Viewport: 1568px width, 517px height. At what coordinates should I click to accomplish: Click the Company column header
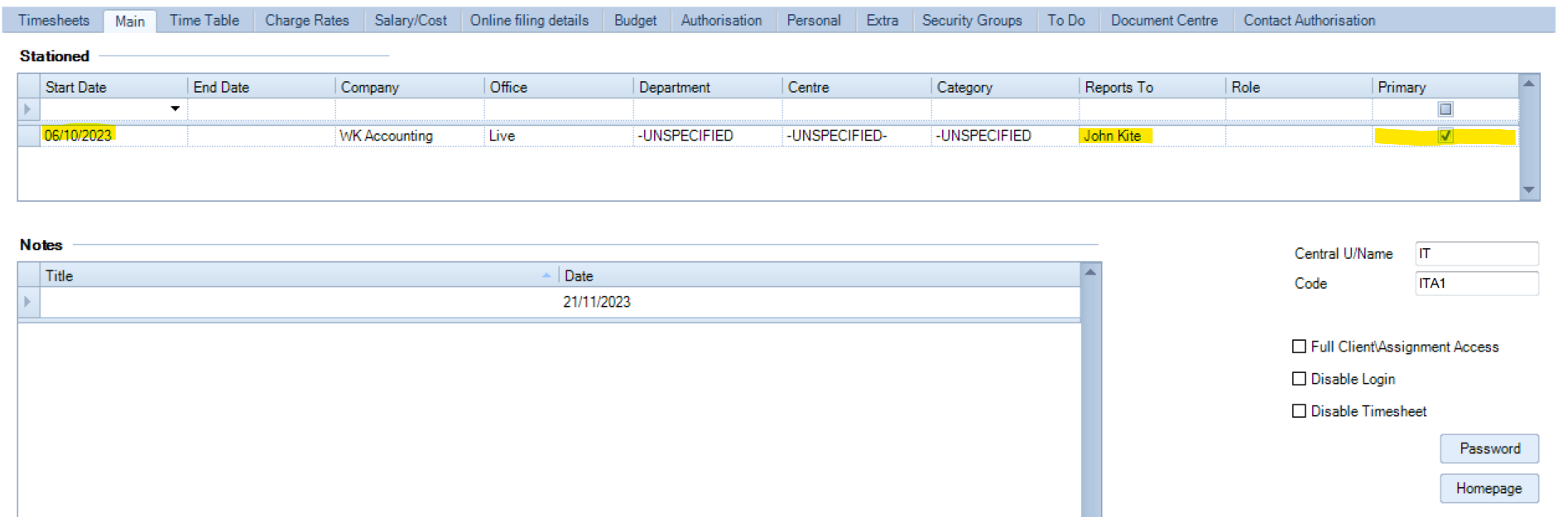410,87
